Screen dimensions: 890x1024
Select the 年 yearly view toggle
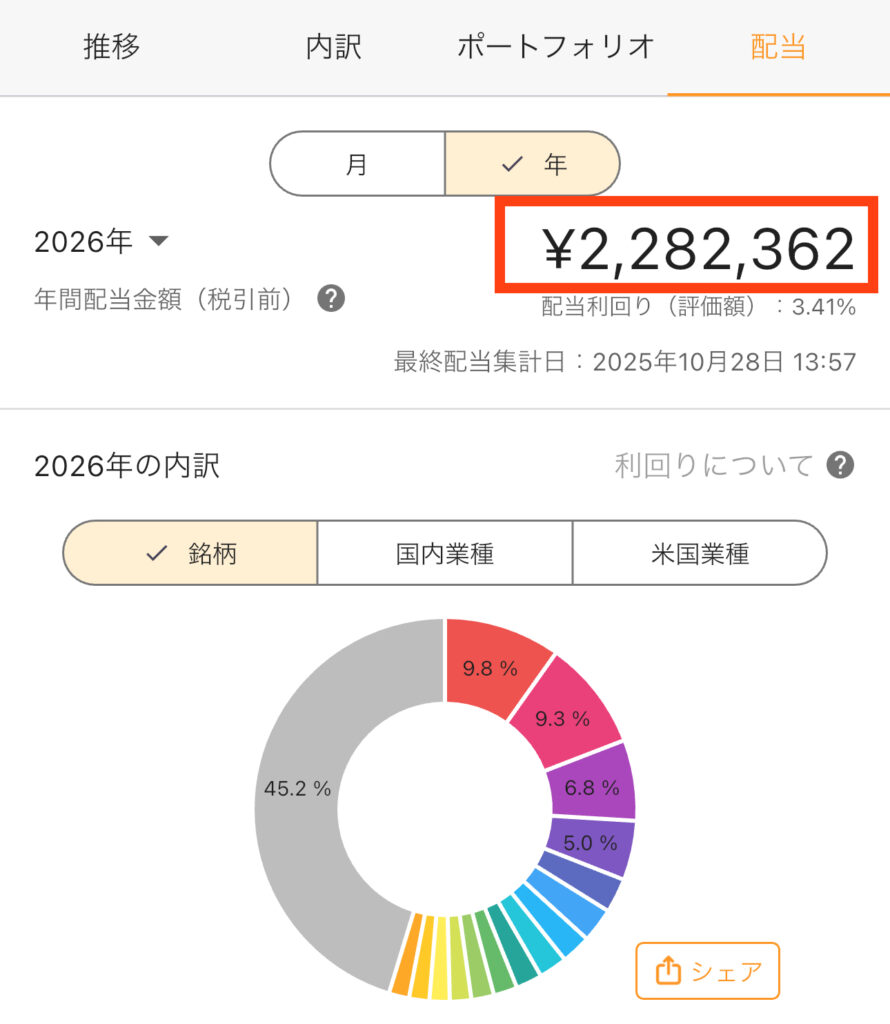533,164
